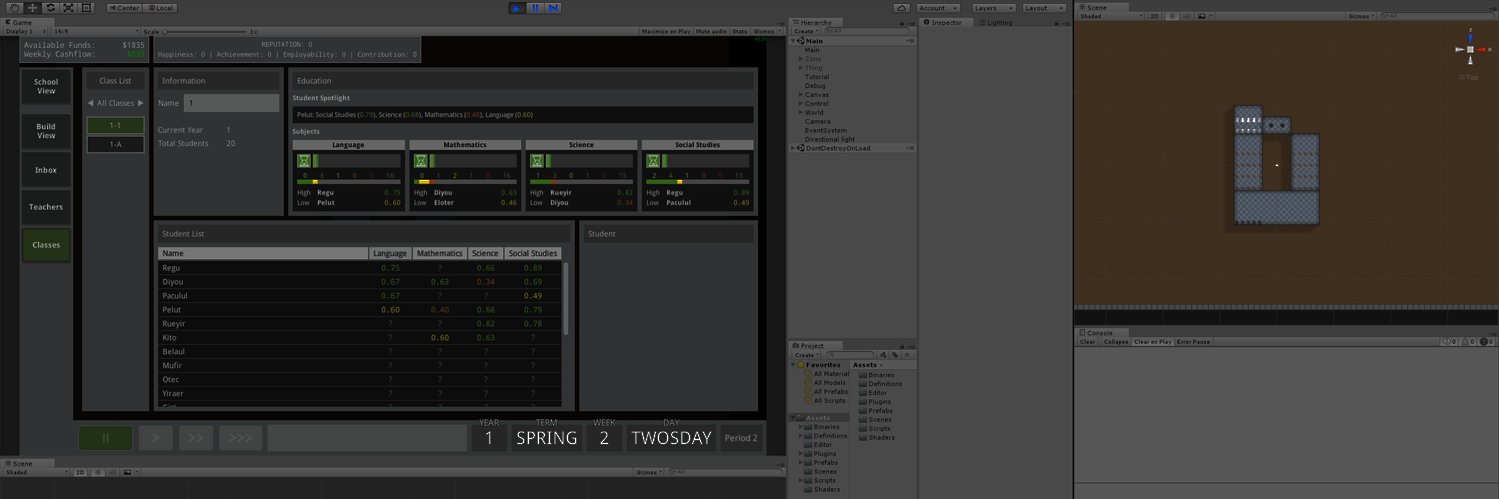This screenshot has height=499, width=1499.
Task: Click the Science subject hourglass icon
Action: 537,160
